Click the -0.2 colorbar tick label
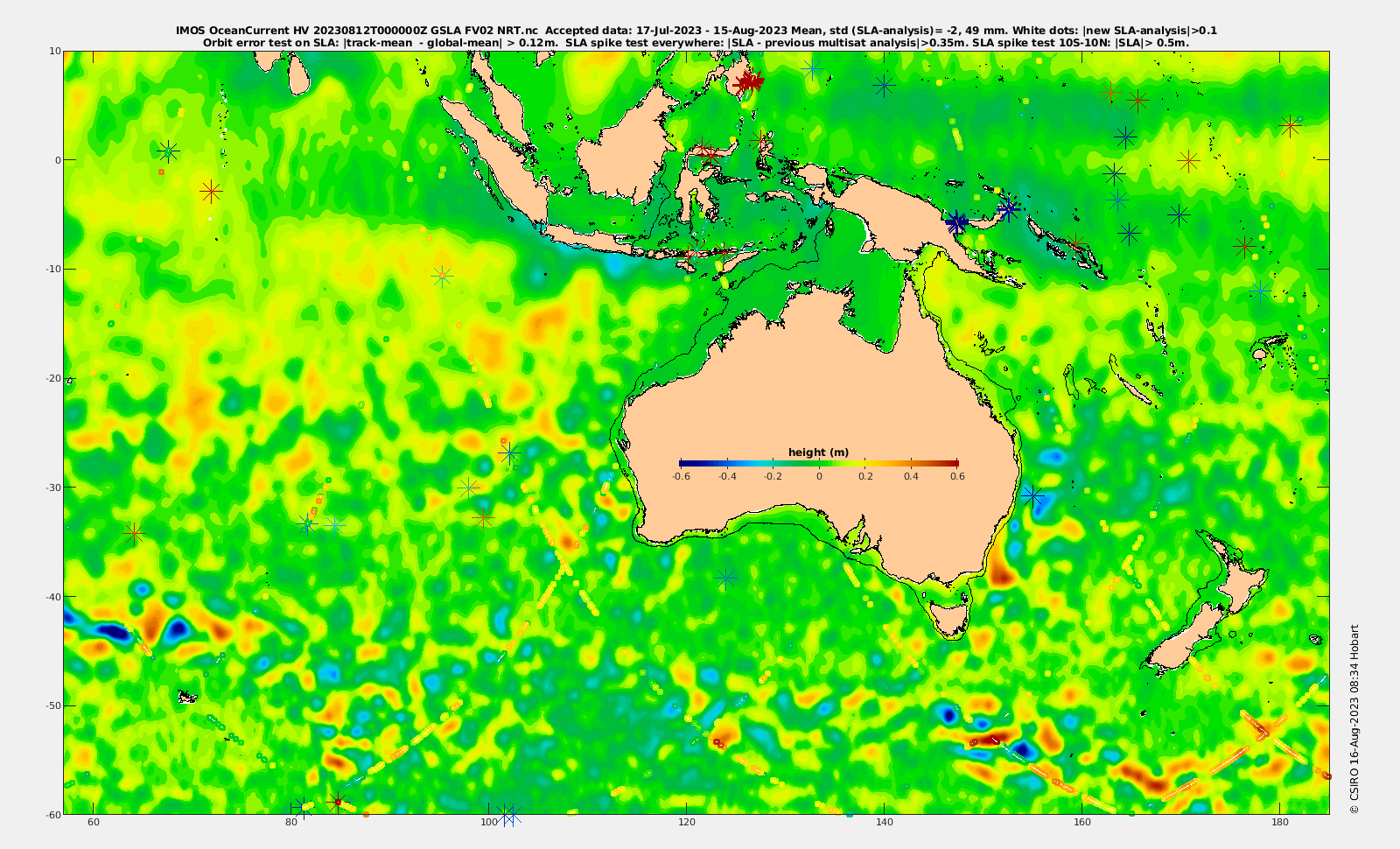 point(773,476)
